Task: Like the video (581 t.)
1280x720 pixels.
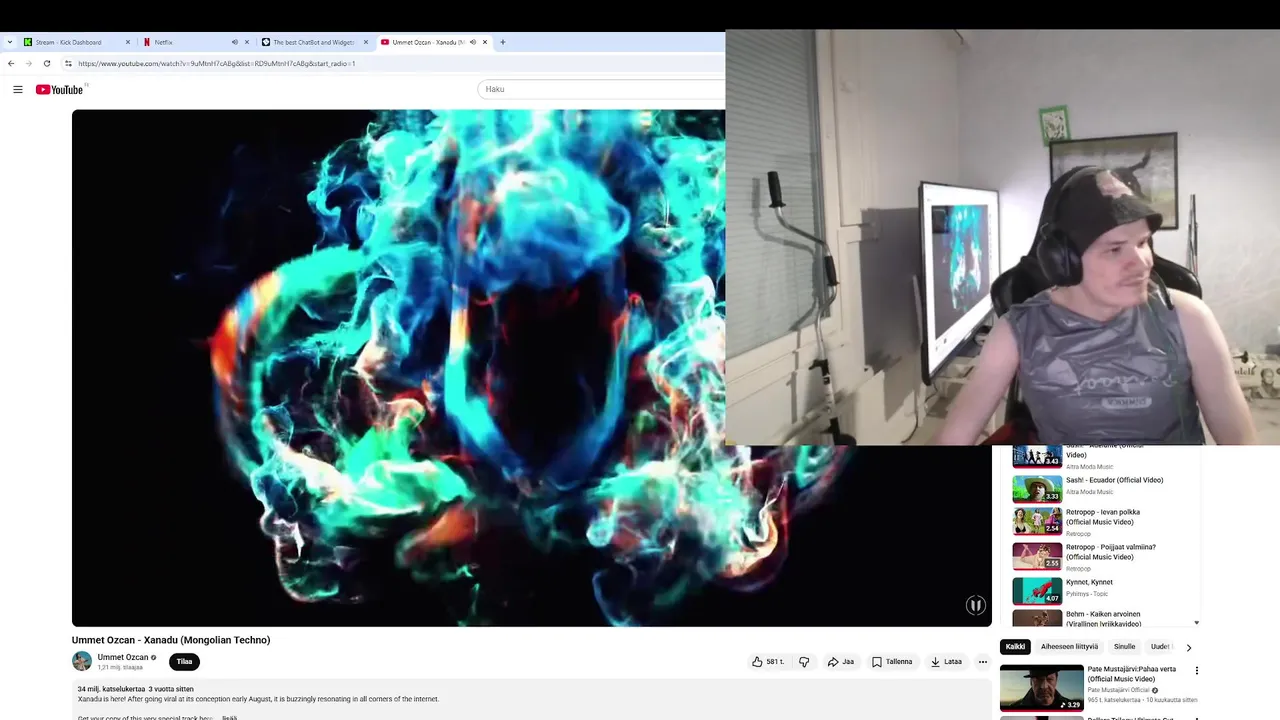Action: [768, 661]
